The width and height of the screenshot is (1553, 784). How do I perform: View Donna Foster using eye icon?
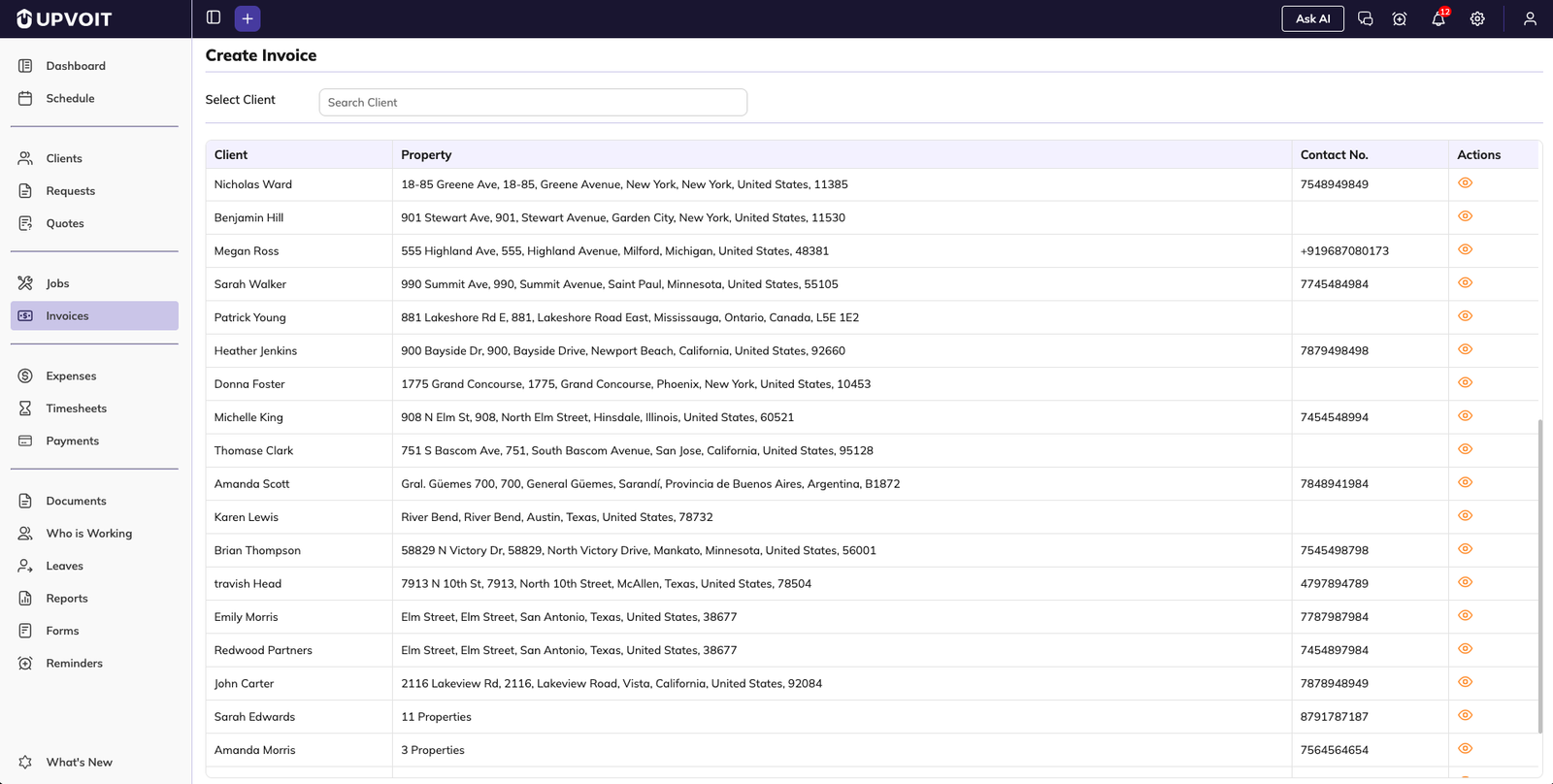[1466, 383]
